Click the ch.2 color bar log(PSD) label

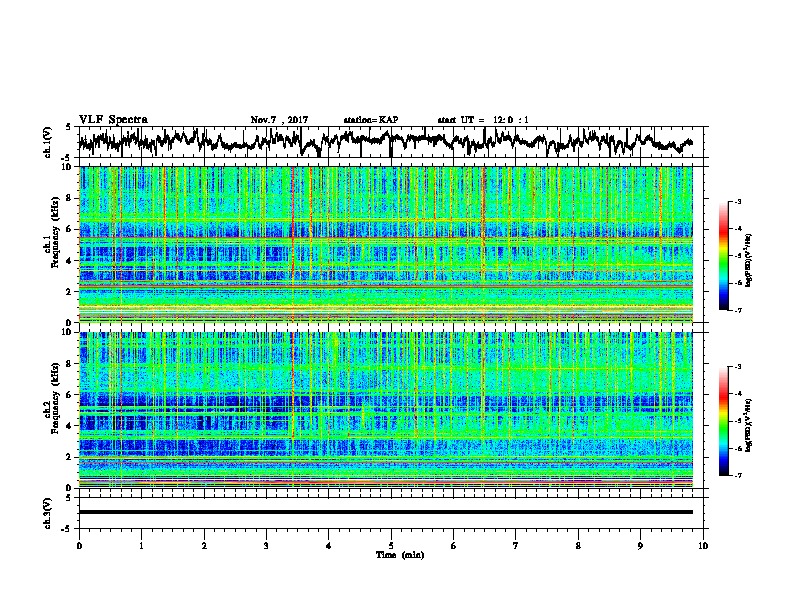(x=748, y=425)
